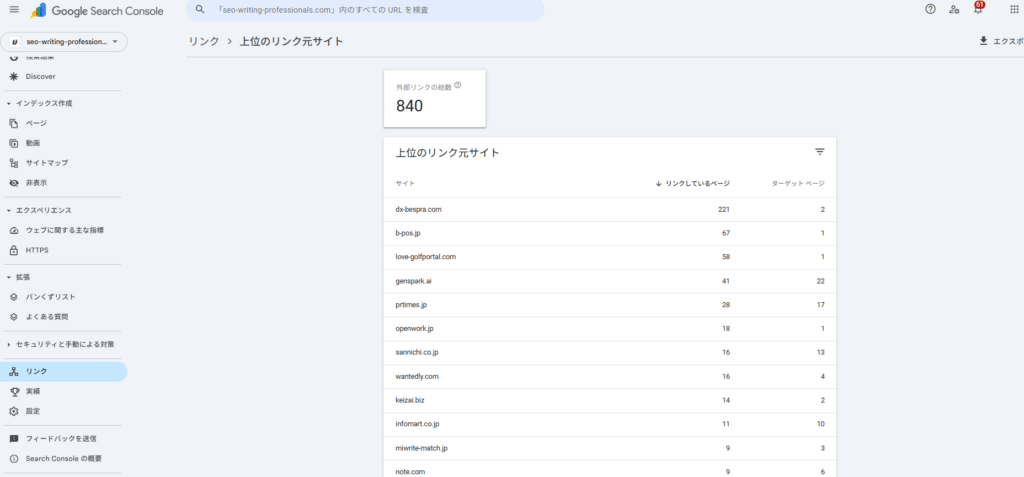Select the リンク sidebar item
This screenshot has height=477, width=1024.
(64, 371)
